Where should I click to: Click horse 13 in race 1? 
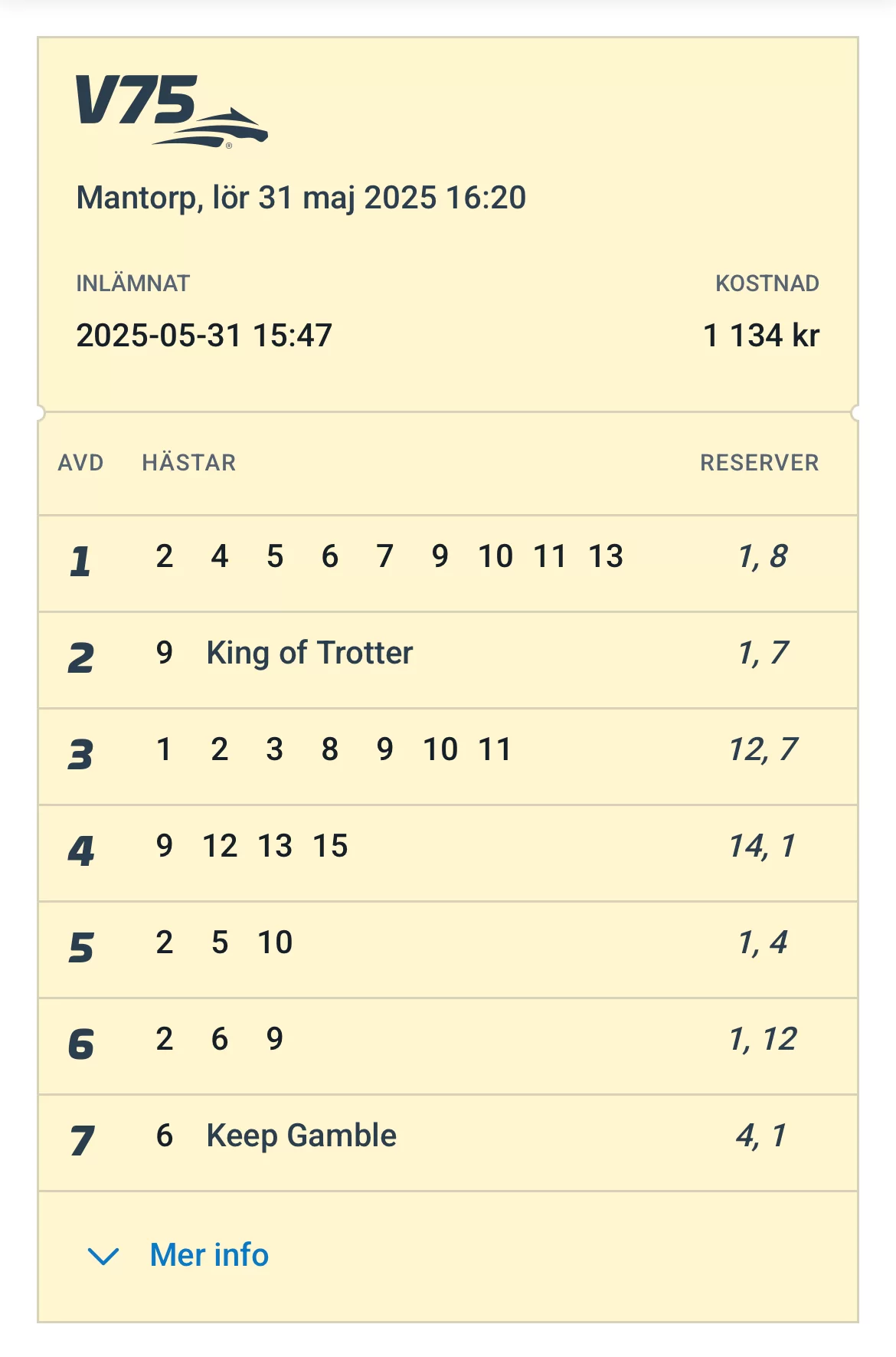(x=606, y=556)
